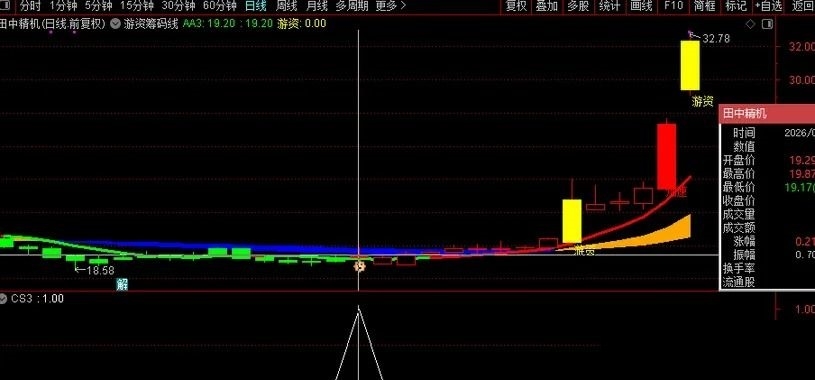
Task: Click the 开盘价 row in info popup
Action: pyautogui.click(x=767, y=160)
